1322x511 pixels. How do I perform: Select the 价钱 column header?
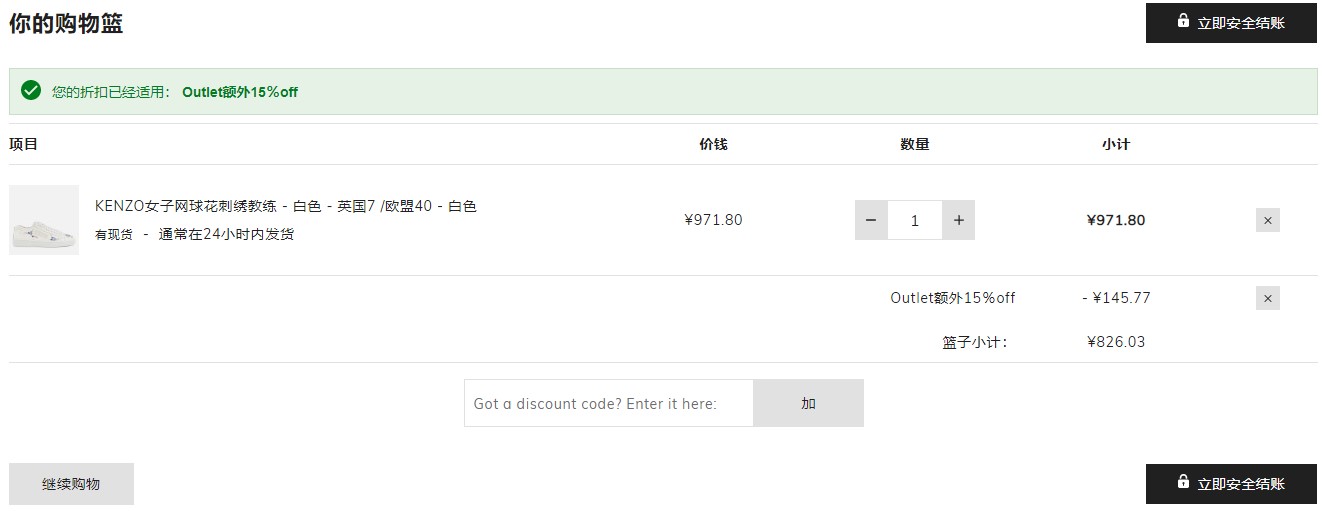[714, 144]
